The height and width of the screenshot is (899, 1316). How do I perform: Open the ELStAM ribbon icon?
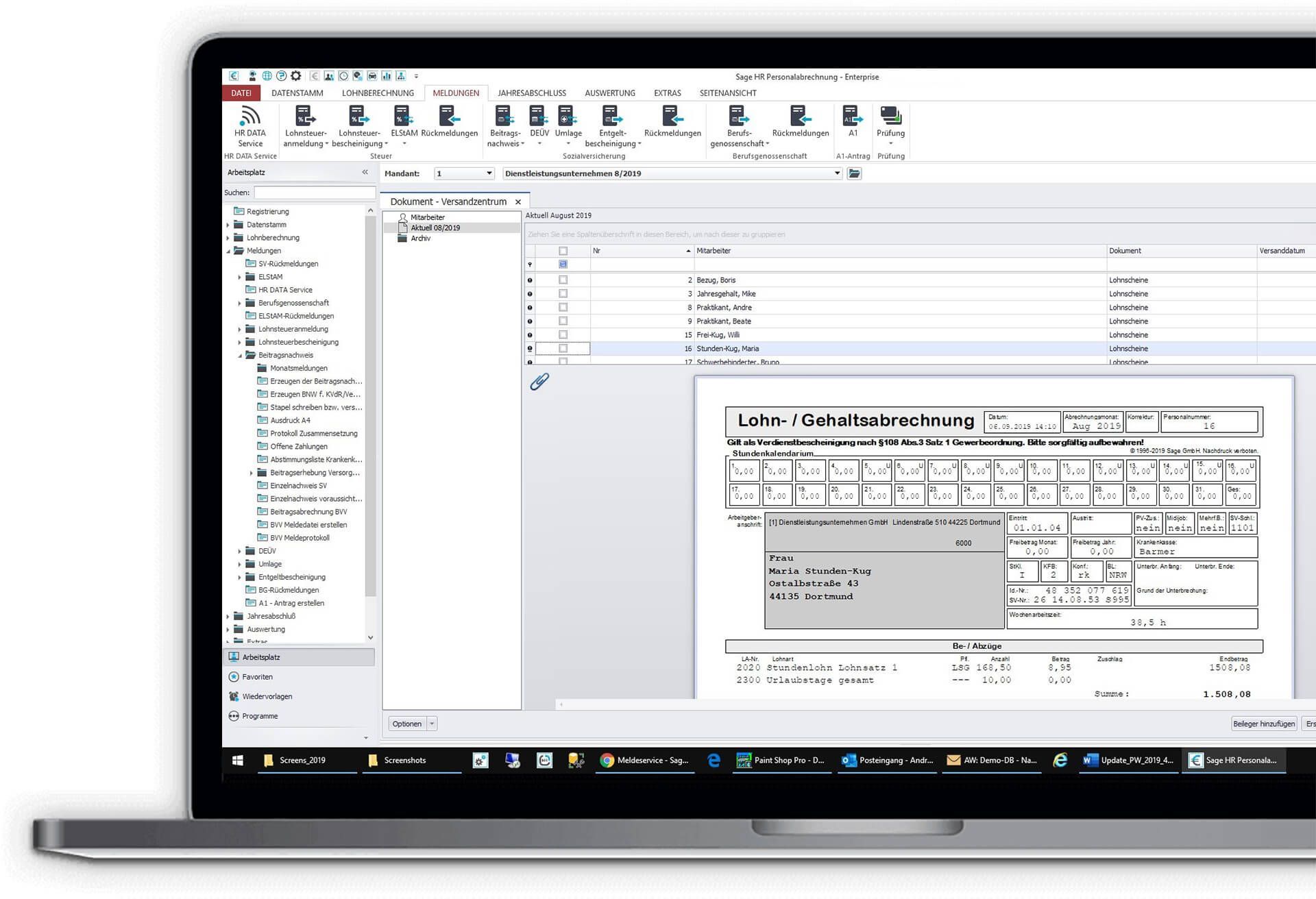click(404, 116)
